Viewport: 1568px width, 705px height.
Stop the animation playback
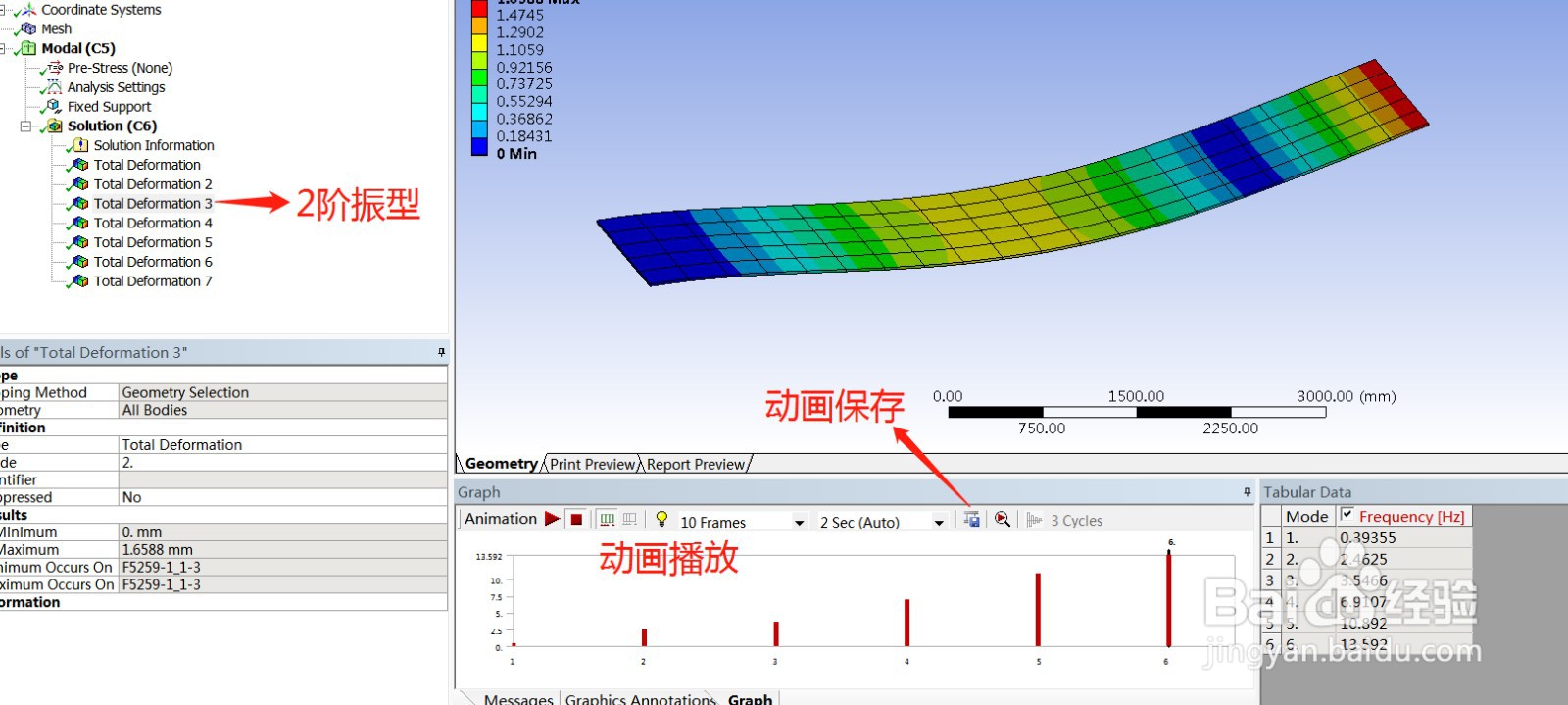pyautogui.click(x=576, y=519)
